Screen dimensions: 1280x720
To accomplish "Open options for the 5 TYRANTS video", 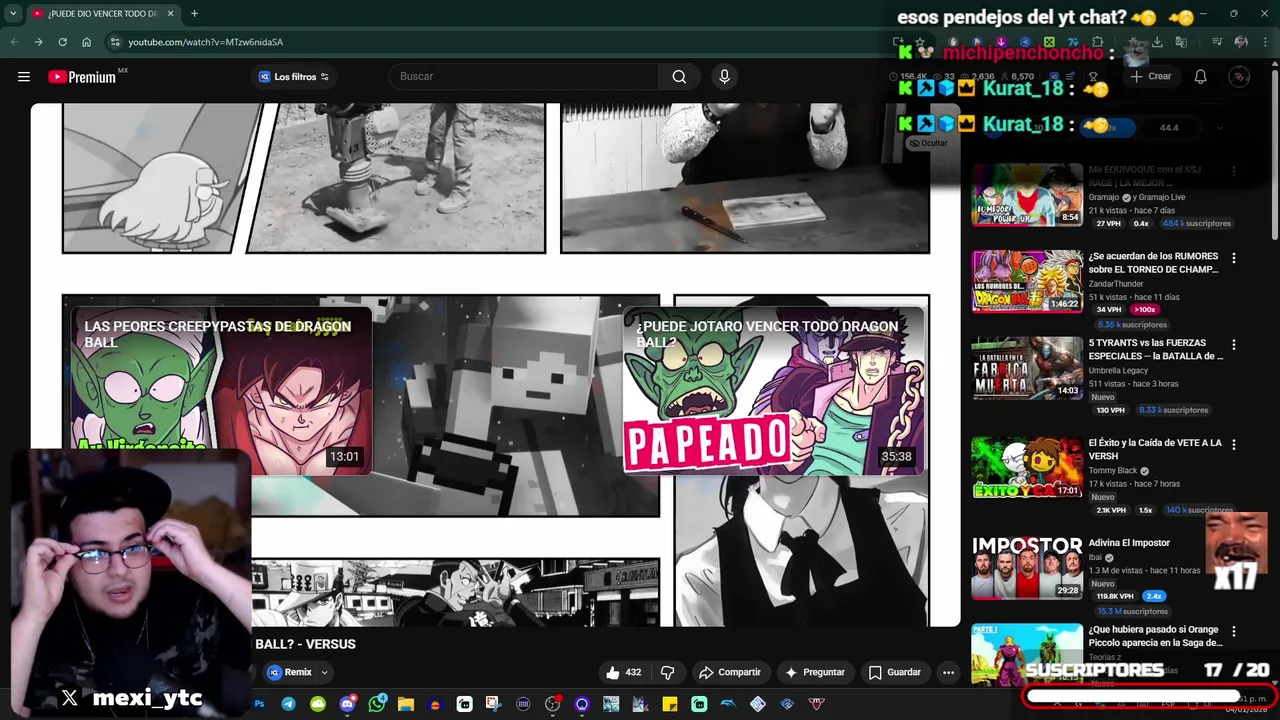I will (1233, 345).
